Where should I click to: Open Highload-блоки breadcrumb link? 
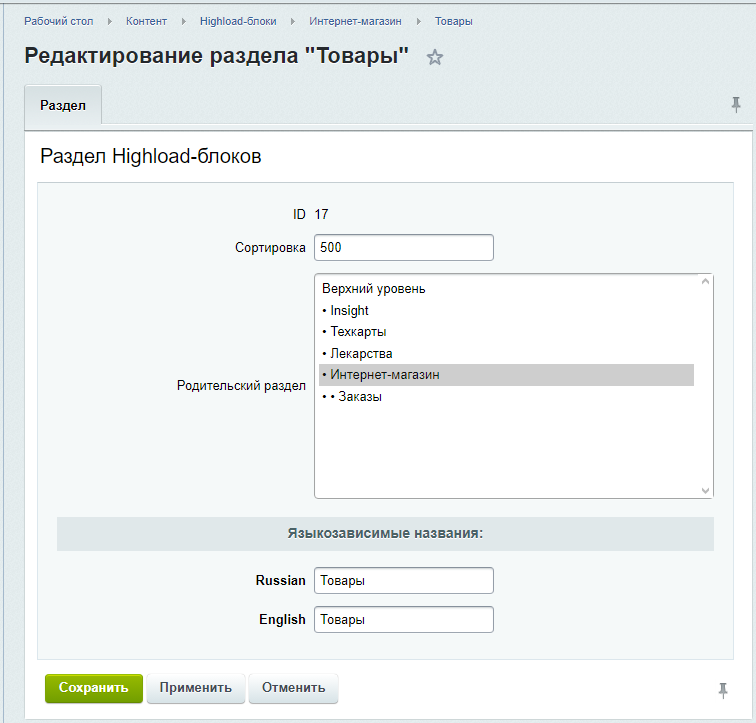(238, 21)
